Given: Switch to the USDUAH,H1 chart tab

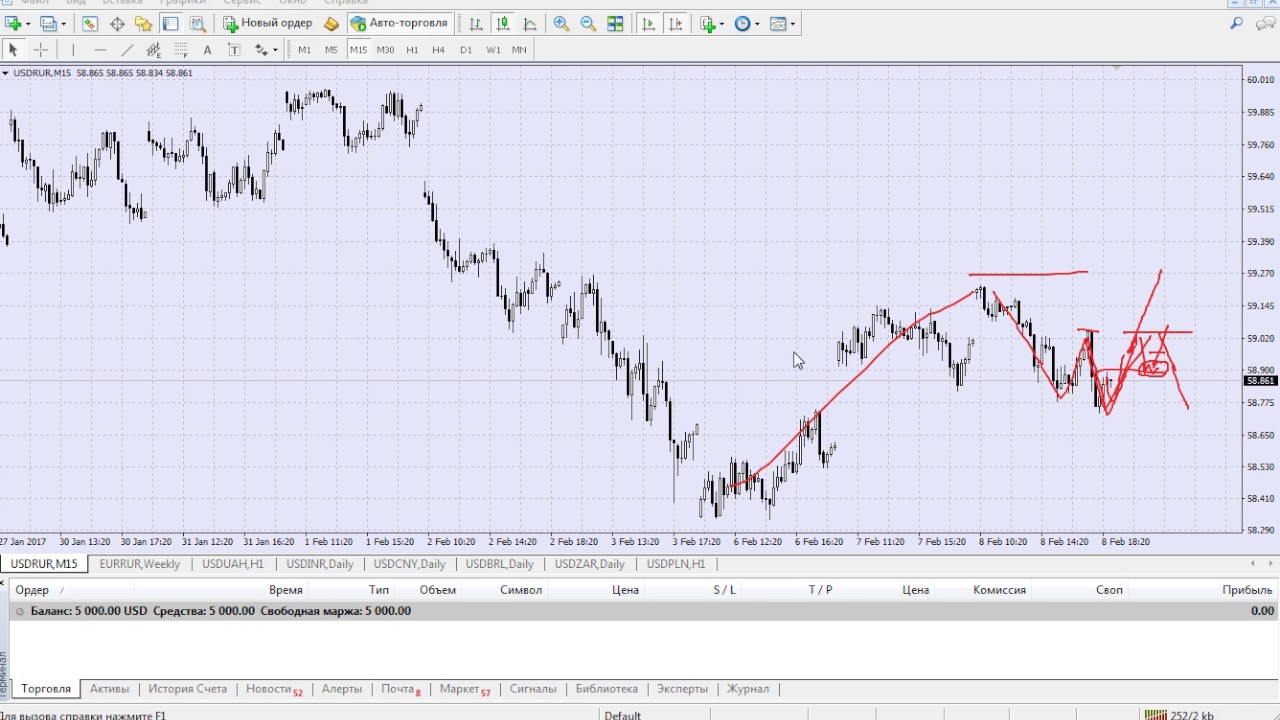Looking at the screenshot, I should coord(232,564).
